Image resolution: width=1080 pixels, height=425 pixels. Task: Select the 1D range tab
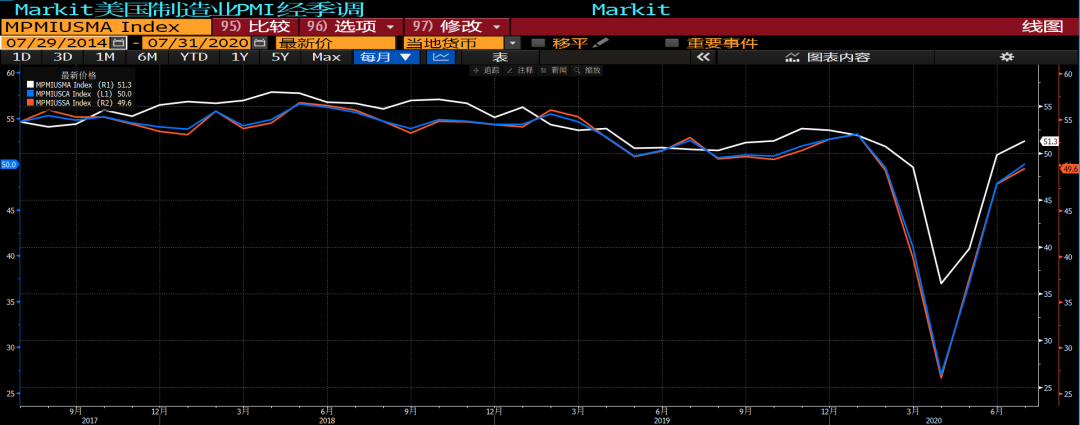click(x=21, y=57)
